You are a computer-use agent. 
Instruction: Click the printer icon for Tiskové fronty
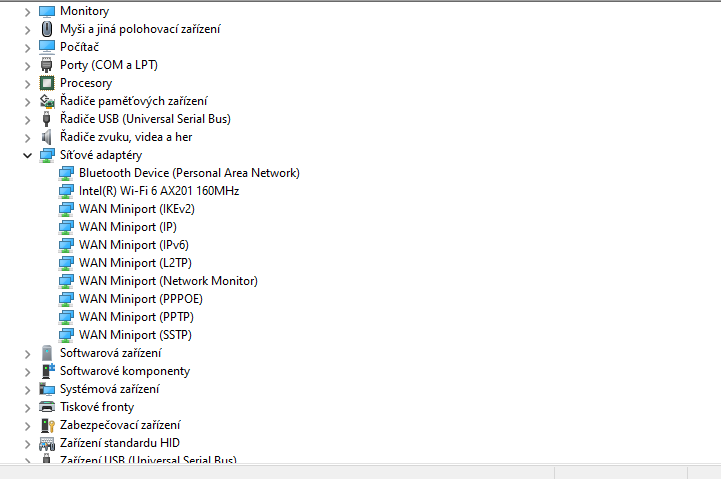point(47,407)
